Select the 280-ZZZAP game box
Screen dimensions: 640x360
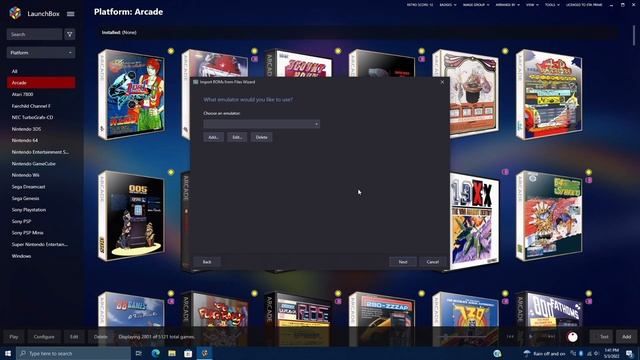pos(382,318)
